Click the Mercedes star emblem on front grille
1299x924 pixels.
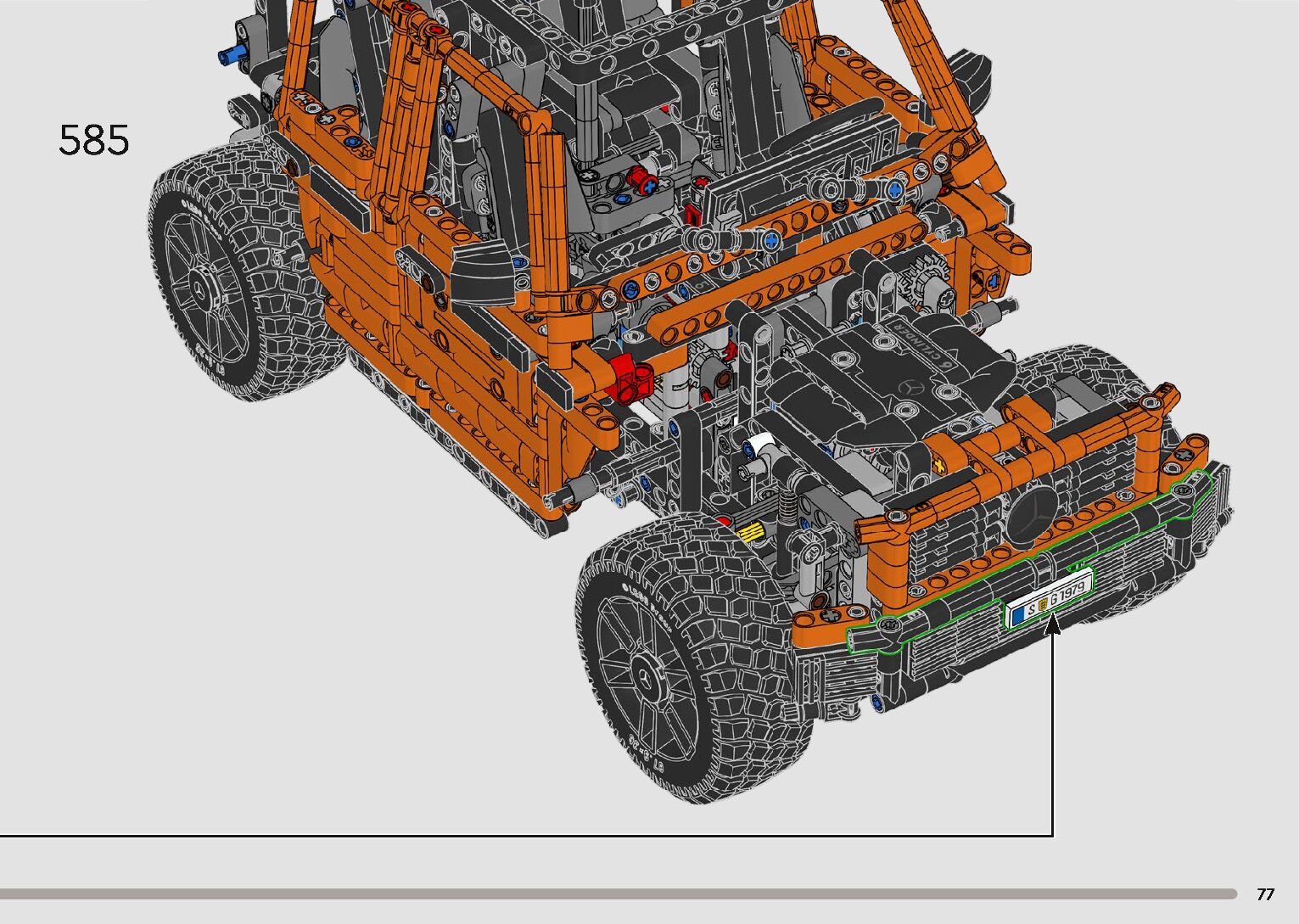click(1033, 516)
